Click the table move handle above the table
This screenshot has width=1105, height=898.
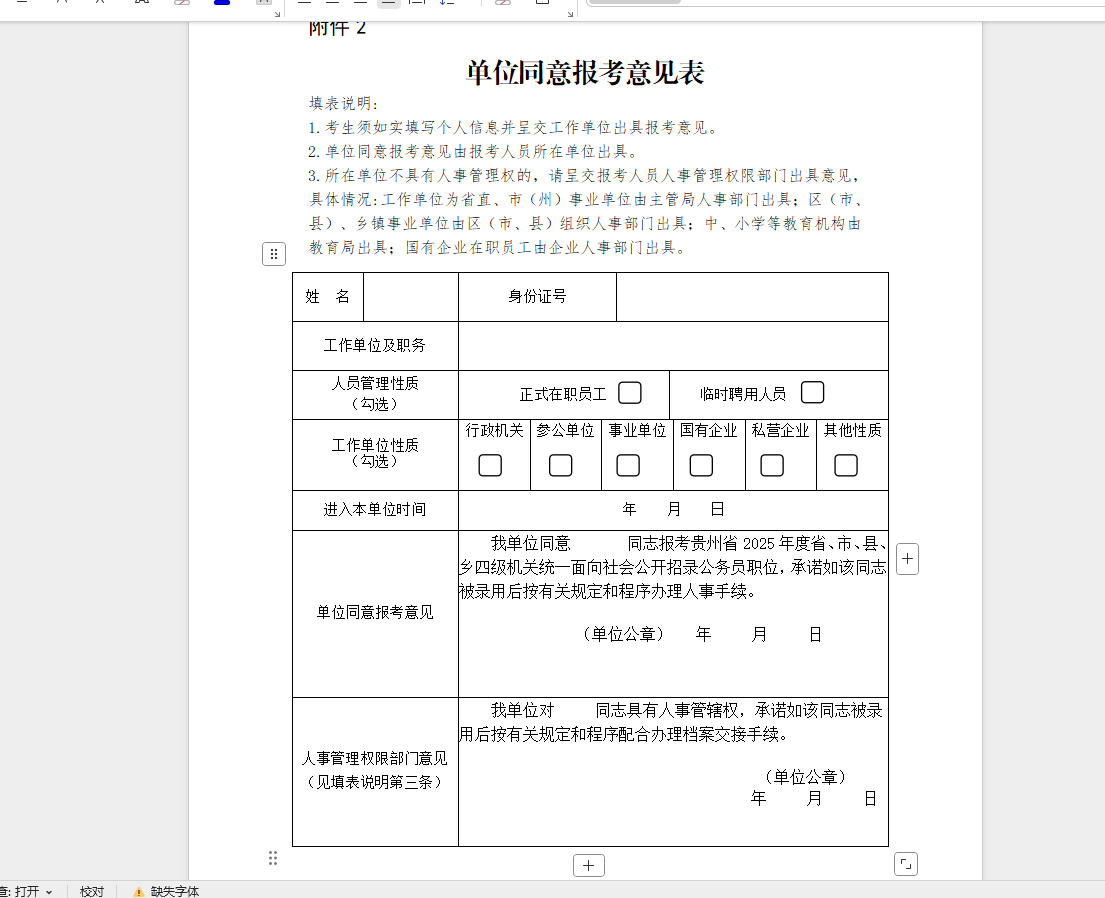[274, 254]
